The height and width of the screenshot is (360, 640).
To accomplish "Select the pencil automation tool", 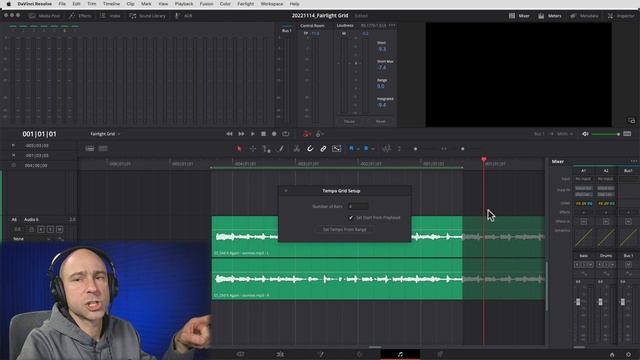I will click(x=280, y=149).
